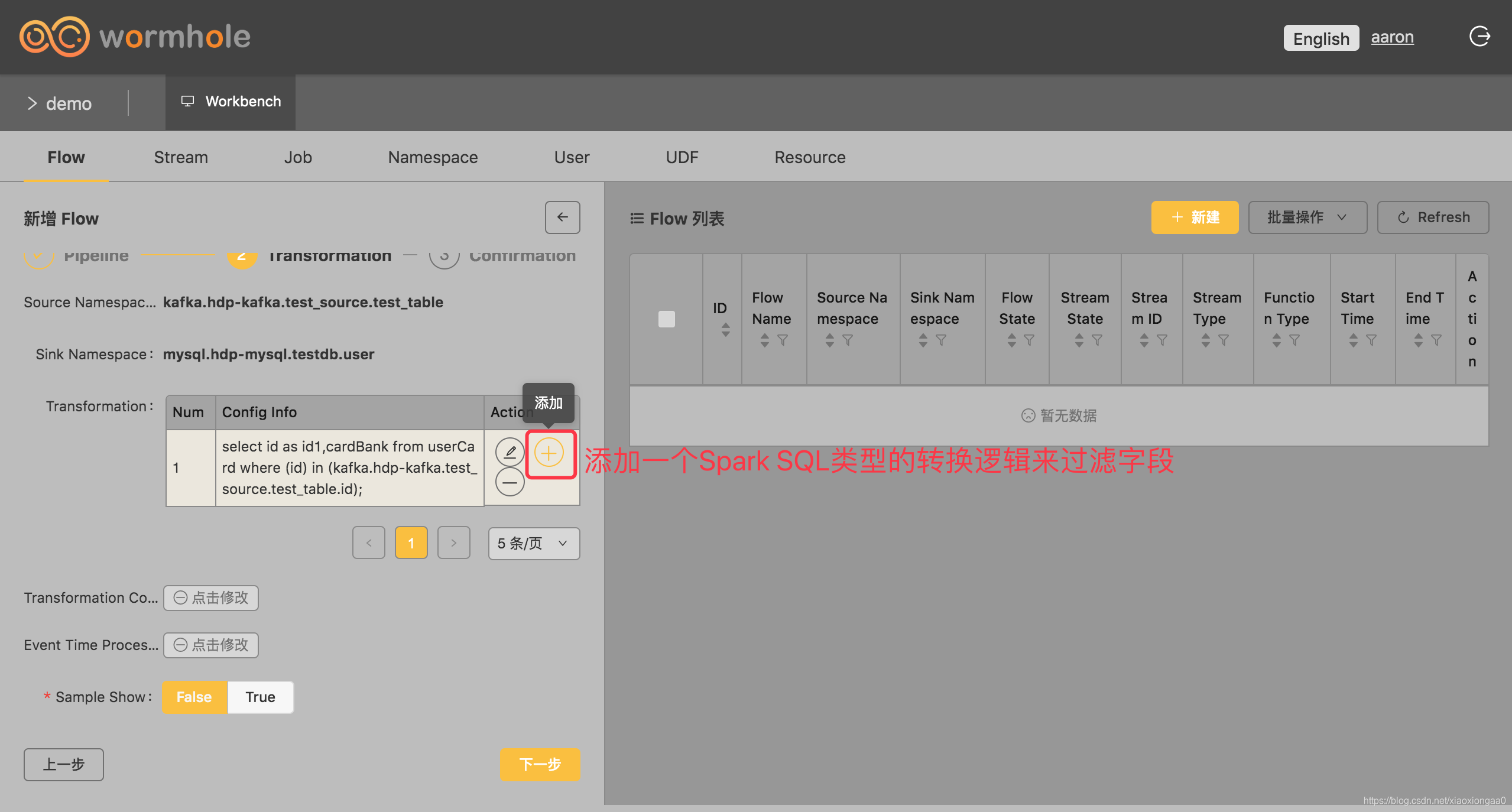Click the minus delete transformation icon
The image size is (1512, 812).
click(510, 483)
